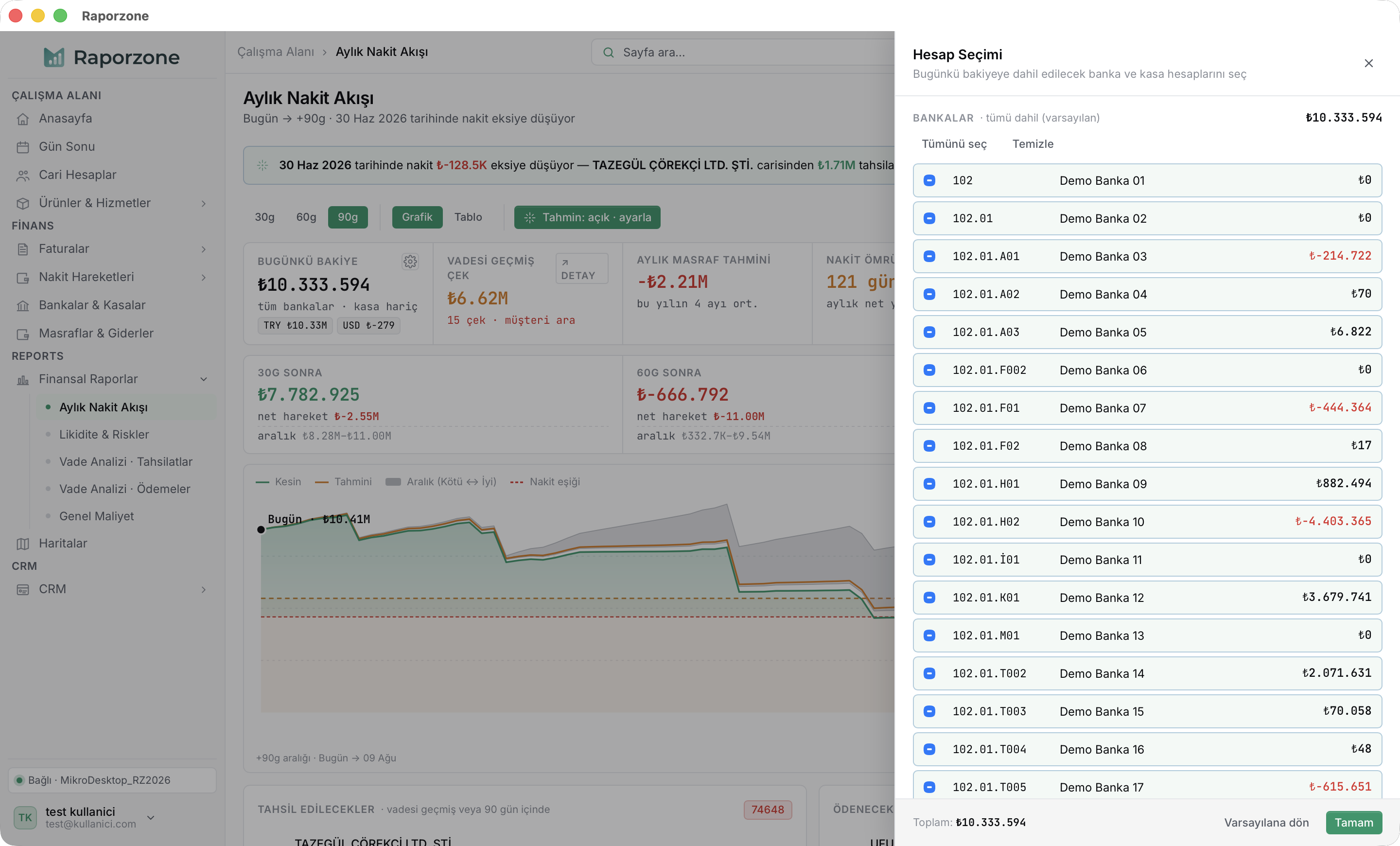Open Tahmin: açık · ayarla settings
Screen dimensions: 1400x846
coord(587,218)
